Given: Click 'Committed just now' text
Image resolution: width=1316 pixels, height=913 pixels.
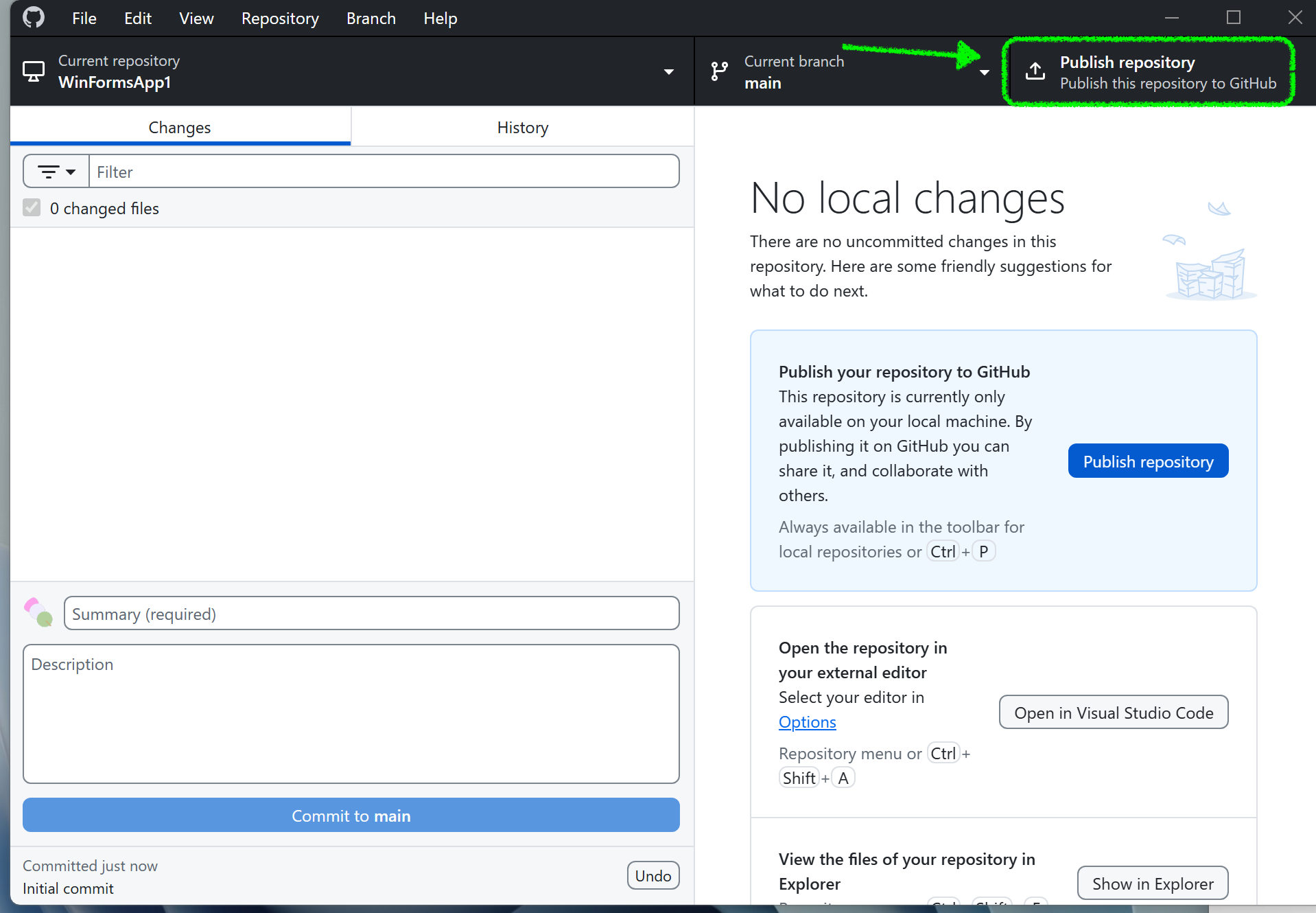Looking at the screenshot, I should [x=90, y=866].
